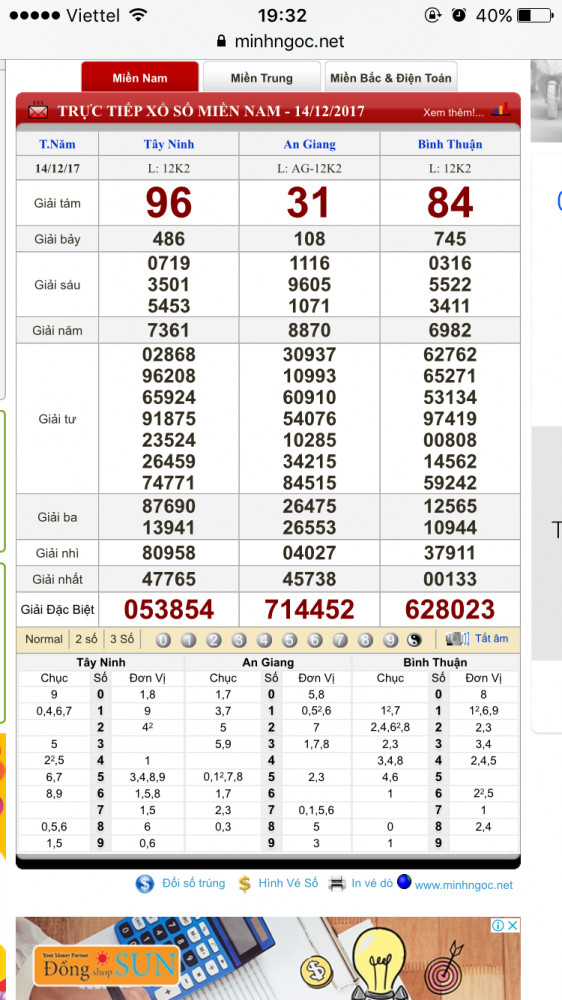Open the An Giang province link
The image size is (562, 1000).
tap(309, 144)
